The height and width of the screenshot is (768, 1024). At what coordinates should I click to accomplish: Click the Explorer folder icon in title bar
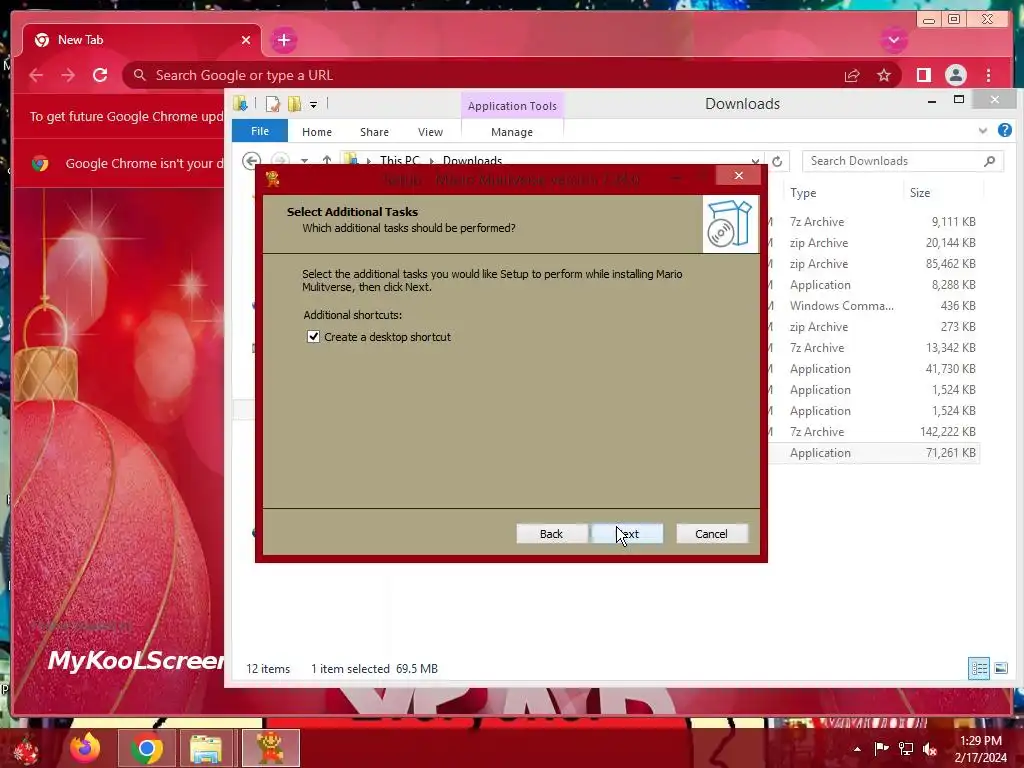[240, 103]
